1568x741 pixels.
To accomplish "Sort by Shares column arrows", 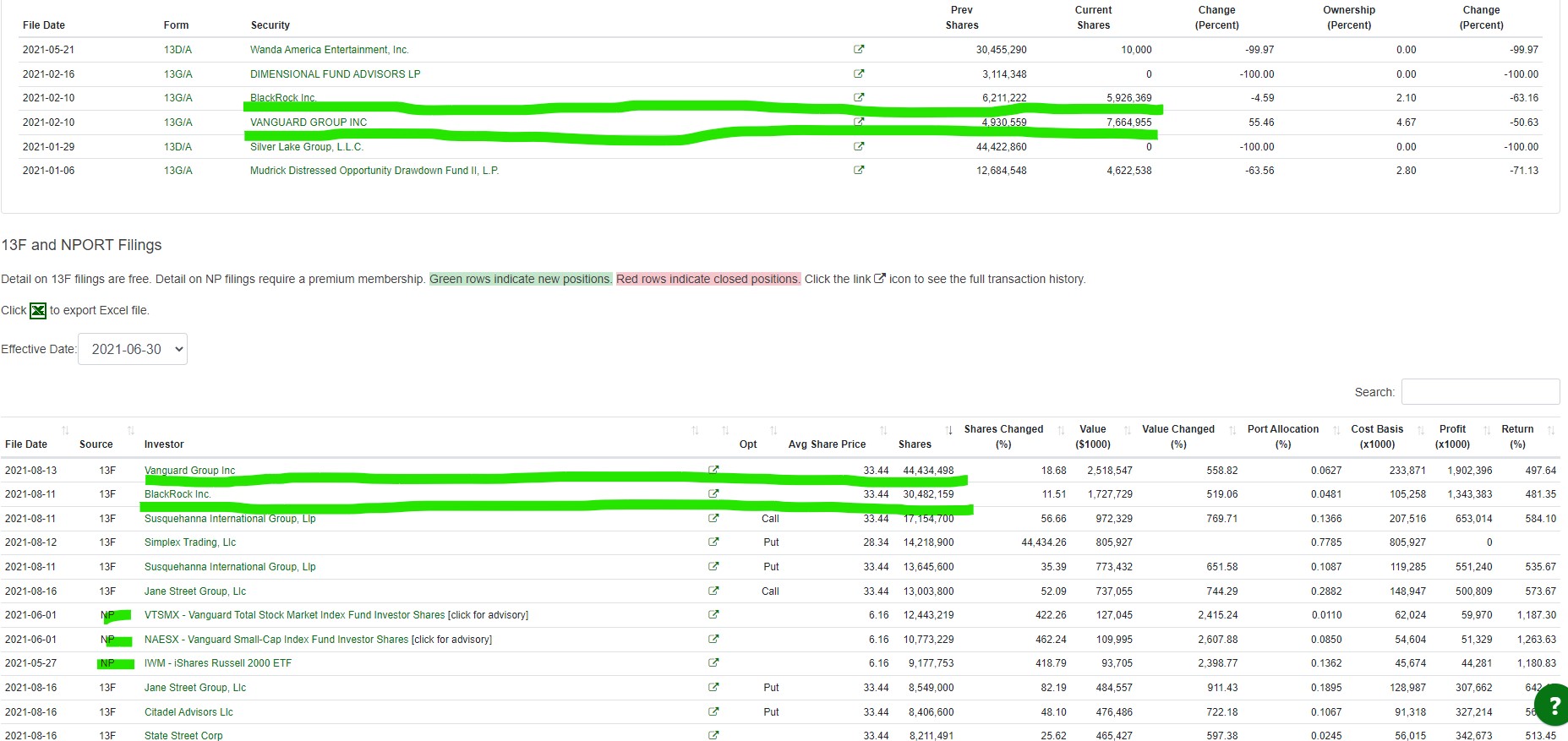I will 949,430.
